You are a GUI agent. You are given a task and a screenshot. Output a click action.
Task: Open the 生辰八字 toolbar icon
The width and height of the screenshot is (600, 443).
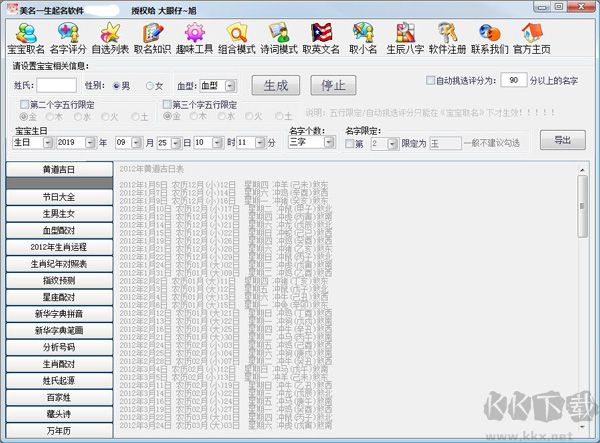[405, 38]
